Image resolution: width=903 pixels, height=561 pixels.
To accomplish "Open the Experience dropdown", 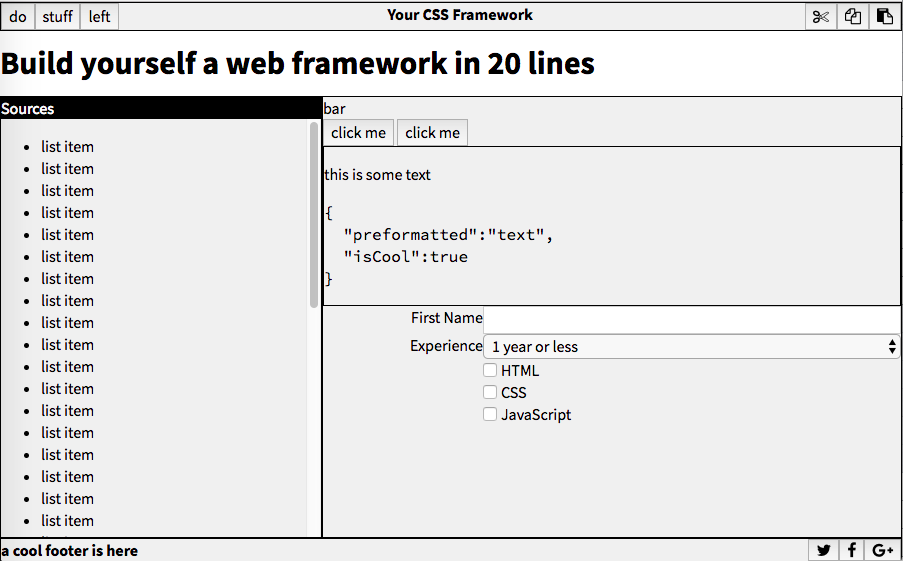I will tap(691, 346).
